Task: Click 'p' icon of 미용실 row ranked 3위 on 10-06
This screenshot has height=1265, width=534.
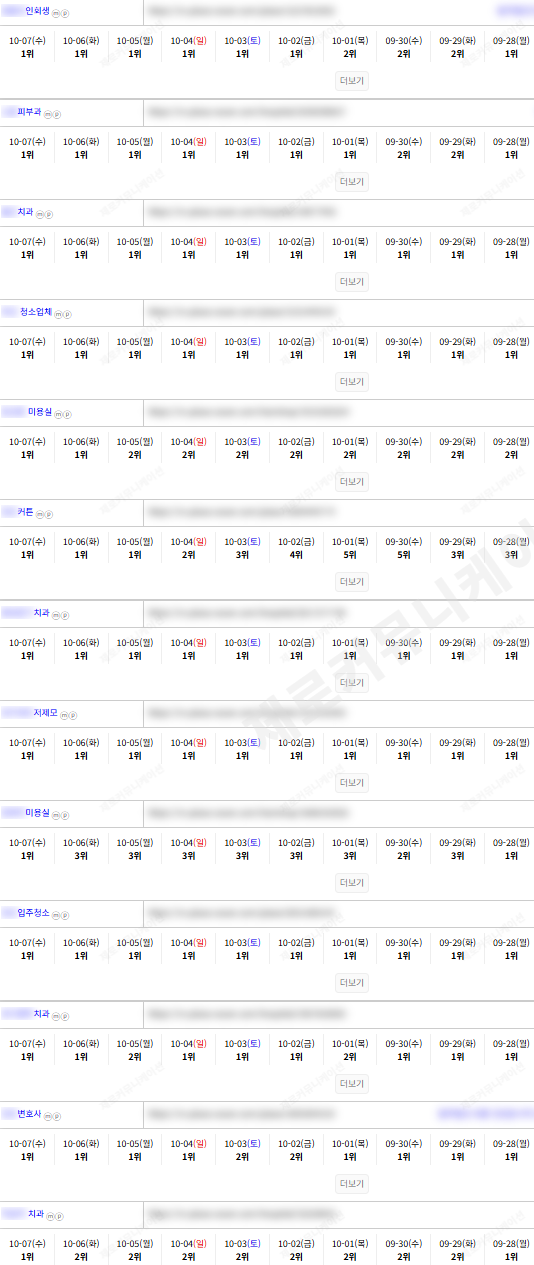Action: tap(65, 815)
